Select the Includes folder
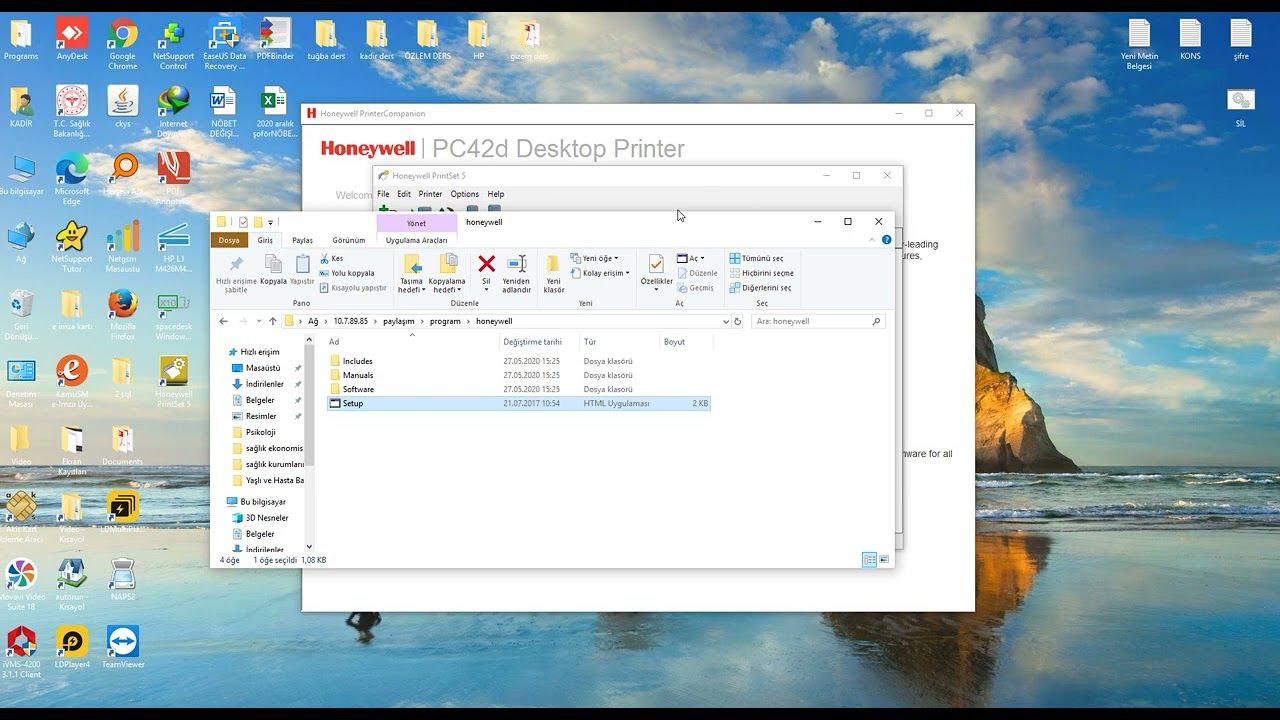This screenshot has height=720, width=1280. pyautogui.click(x=357, y=361)
